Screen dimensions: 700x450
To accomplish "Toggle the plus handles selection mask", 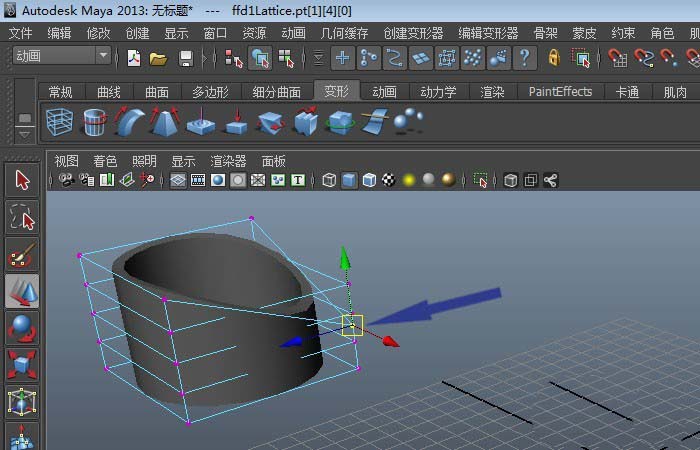I will (x=343, y=58).
